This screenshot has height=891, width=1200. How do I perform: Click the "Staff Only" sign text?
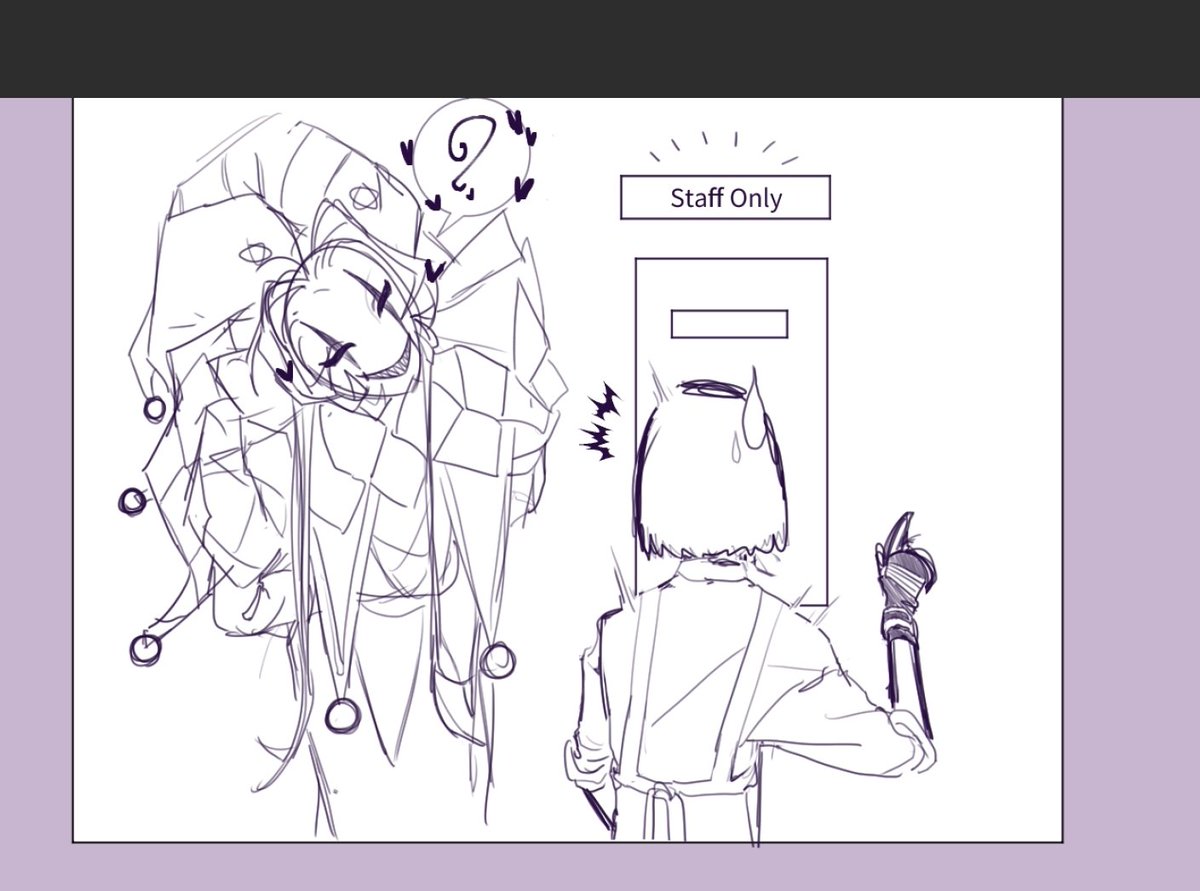click(x=726, y=198)
